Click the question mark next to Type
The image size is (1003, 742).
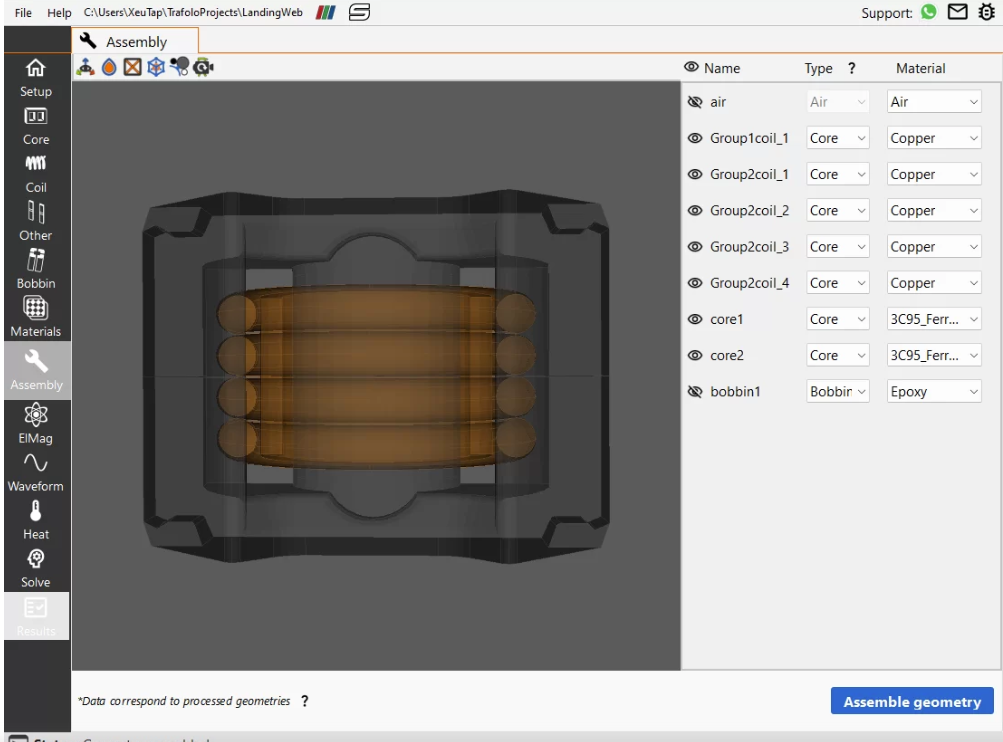coord(852,68)
